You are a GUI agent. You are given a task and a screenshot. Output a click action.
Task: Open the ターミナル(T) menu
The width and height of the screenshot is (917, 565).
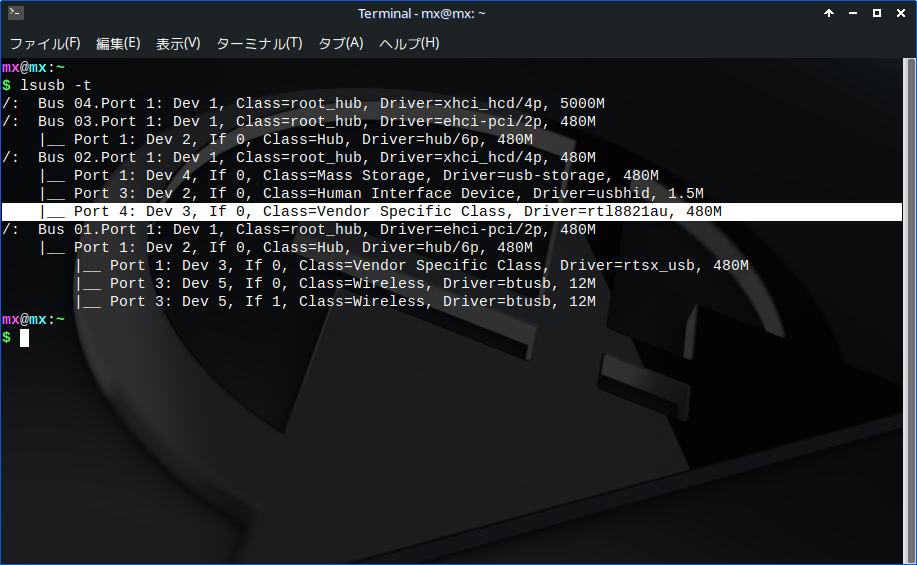click(x=259, y=43)
